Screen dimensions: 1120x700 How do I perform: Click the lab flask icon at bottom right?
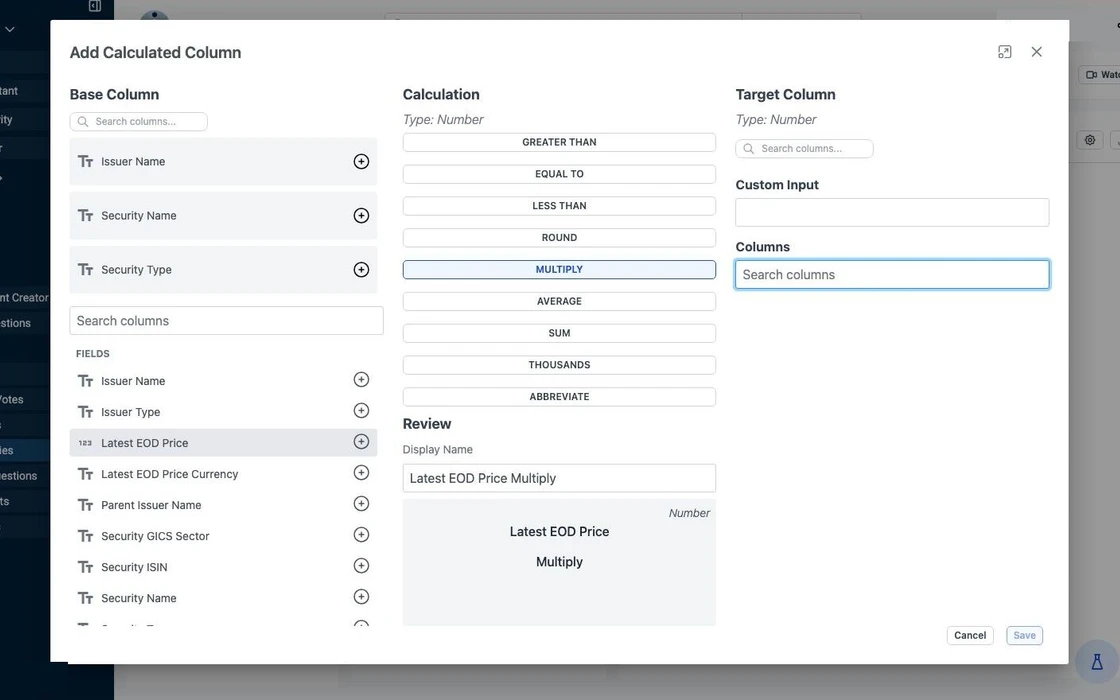tap(1097, 662)
